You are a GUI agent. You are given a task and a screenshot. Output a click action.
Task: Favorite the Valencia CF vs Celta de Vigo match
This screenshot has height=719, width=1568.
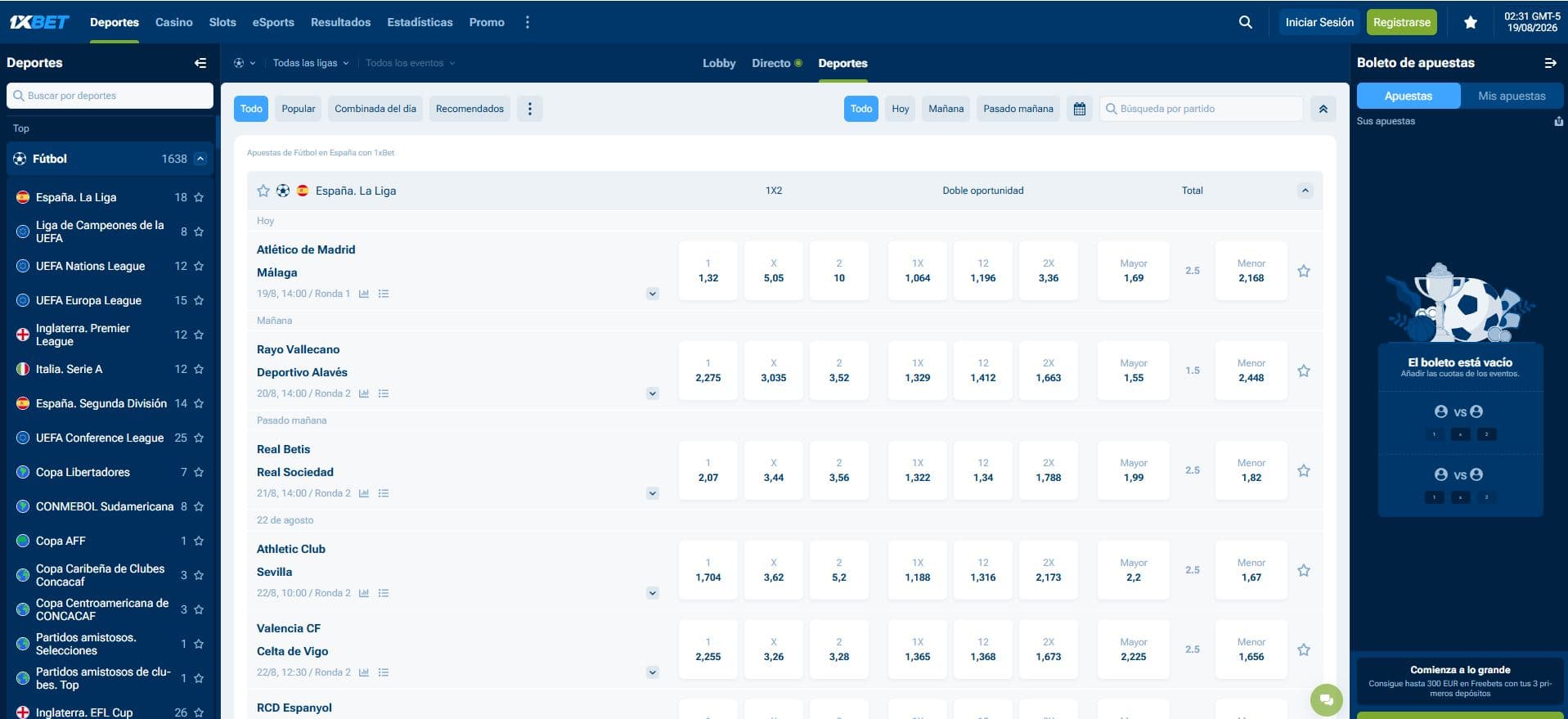coord(1304,649)
